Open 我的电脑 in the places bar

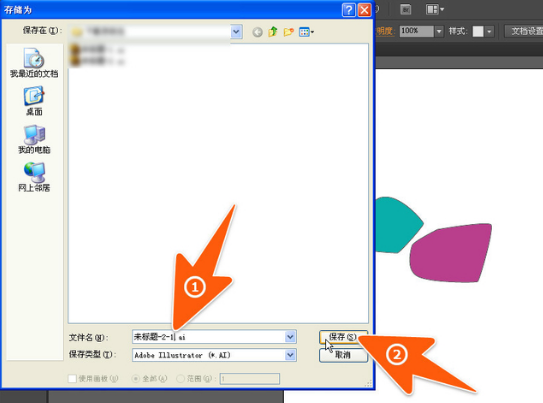pyautogui.click(x=34, y=139)
